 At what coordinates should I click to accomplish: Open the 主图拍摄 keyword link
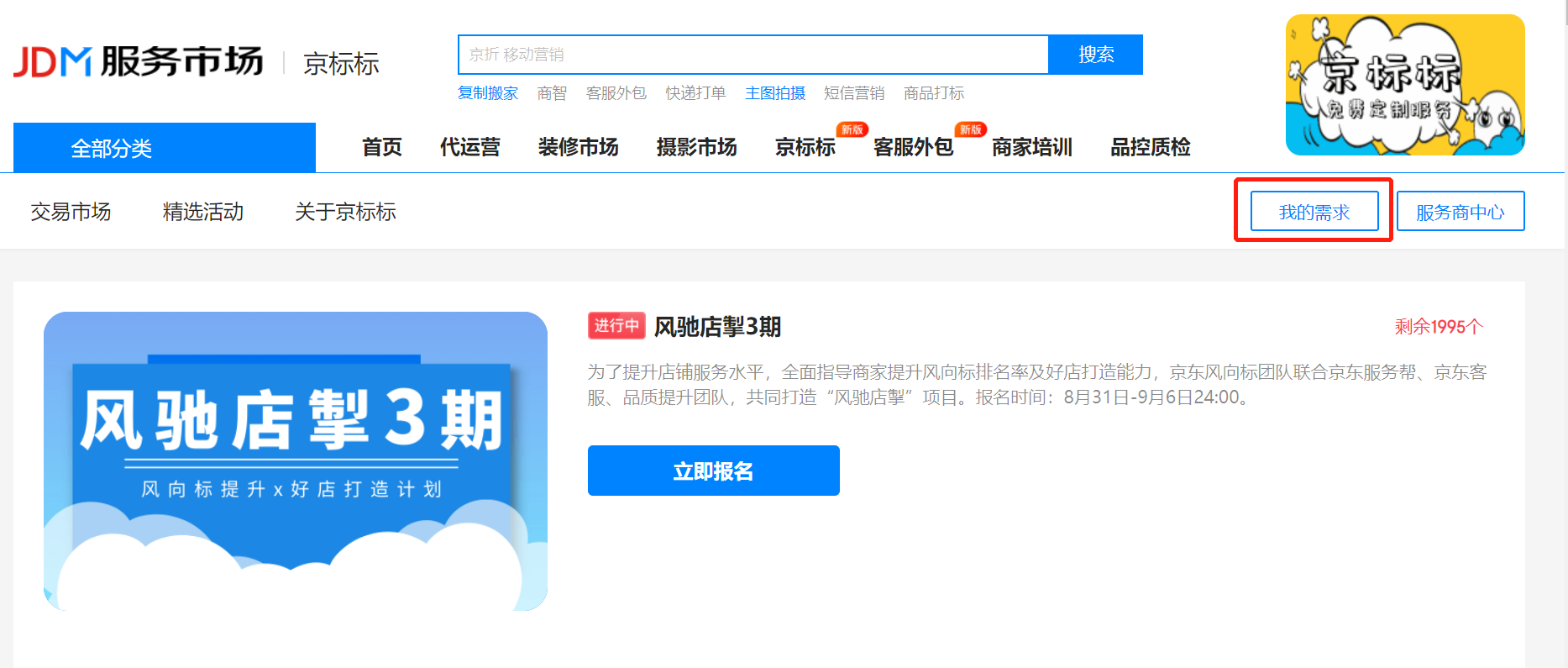point(775,93)
